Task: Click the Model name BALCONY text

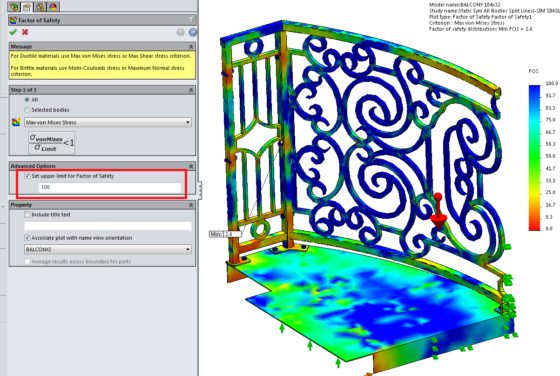Action: pos(465,5)
